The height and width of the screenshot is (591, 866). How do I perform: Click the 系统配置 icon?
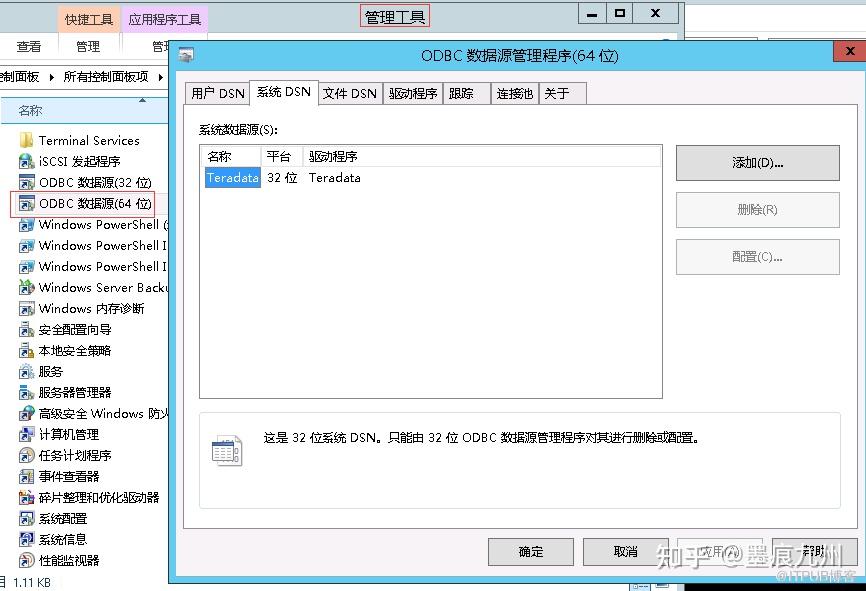pyautogui.click(x=26, y=519)
